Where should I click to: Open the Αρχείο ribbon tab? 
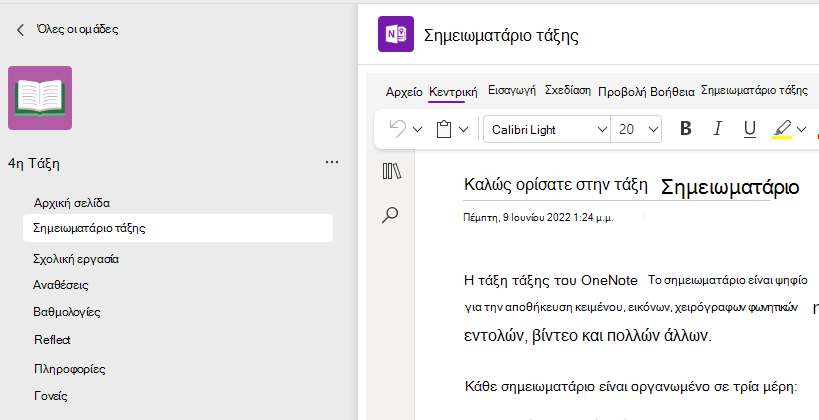pyautogui.click(x=404, y=92)
